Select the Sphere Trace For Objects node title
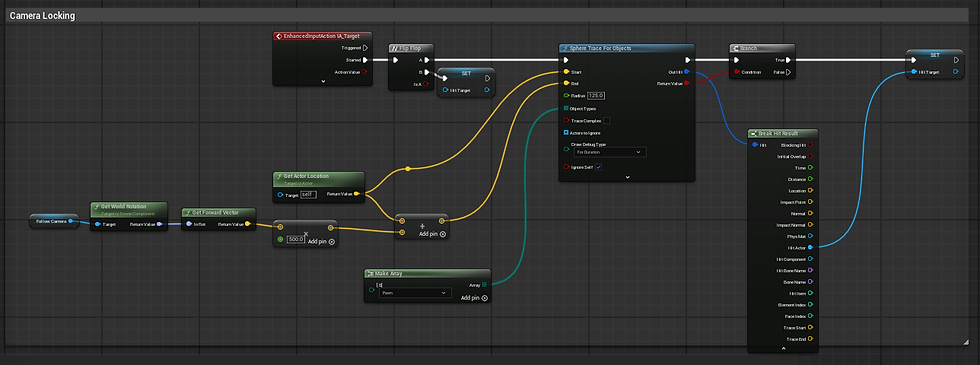 coord(600,48)
